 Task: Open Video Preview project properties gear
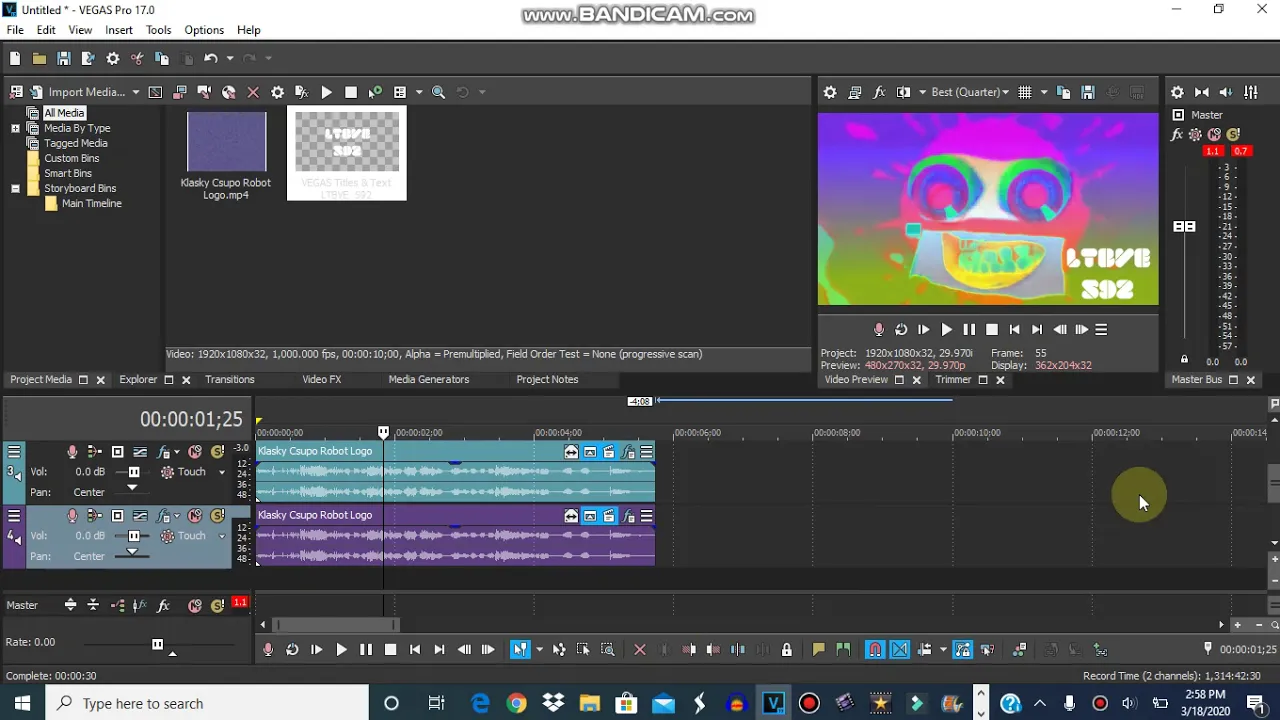[x=830, y=92]
